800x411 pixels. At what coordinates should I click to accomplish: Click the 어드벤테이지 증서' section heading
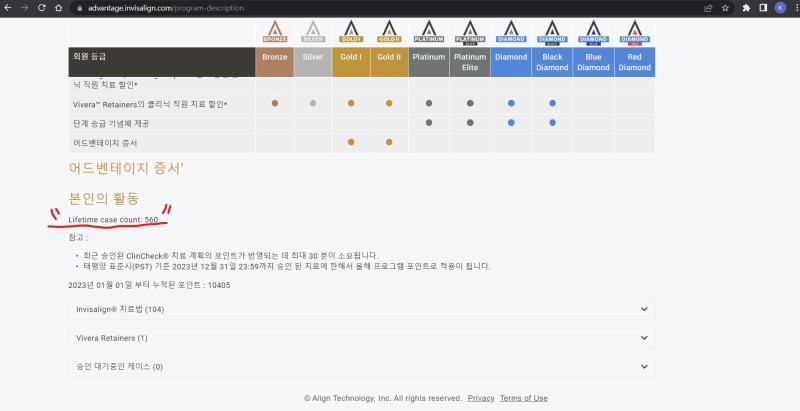coord(126,168)
